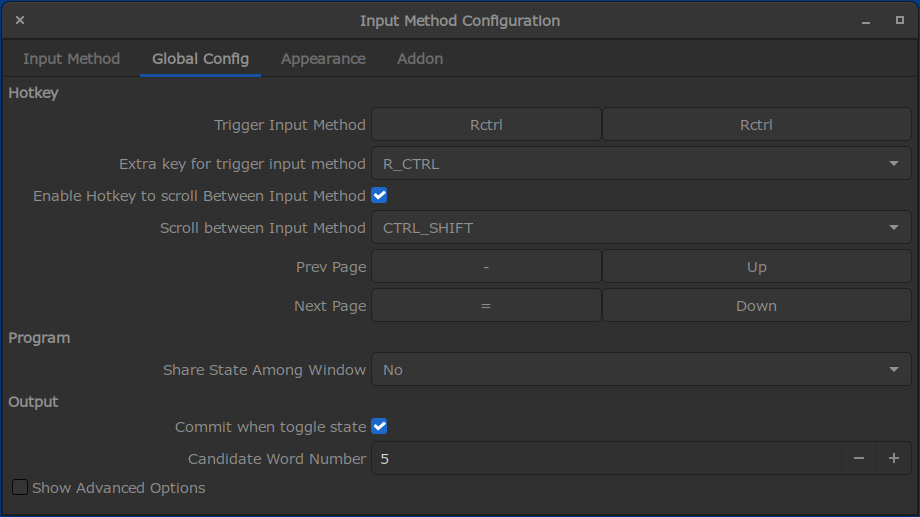Switch to the Input Method tab

click(71, 59)
